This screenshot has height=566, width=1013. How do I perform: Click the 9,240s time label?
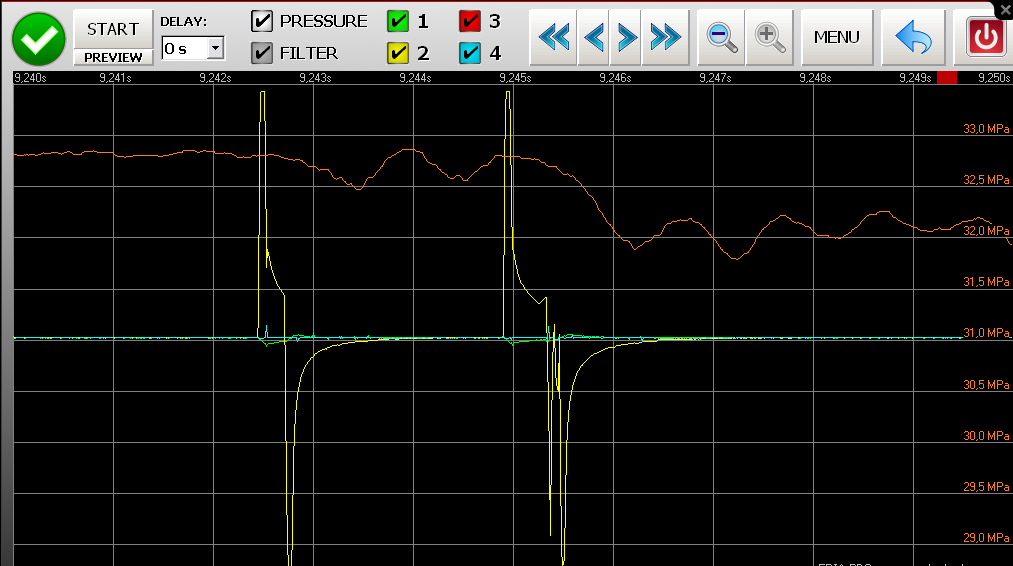point(30,78)
